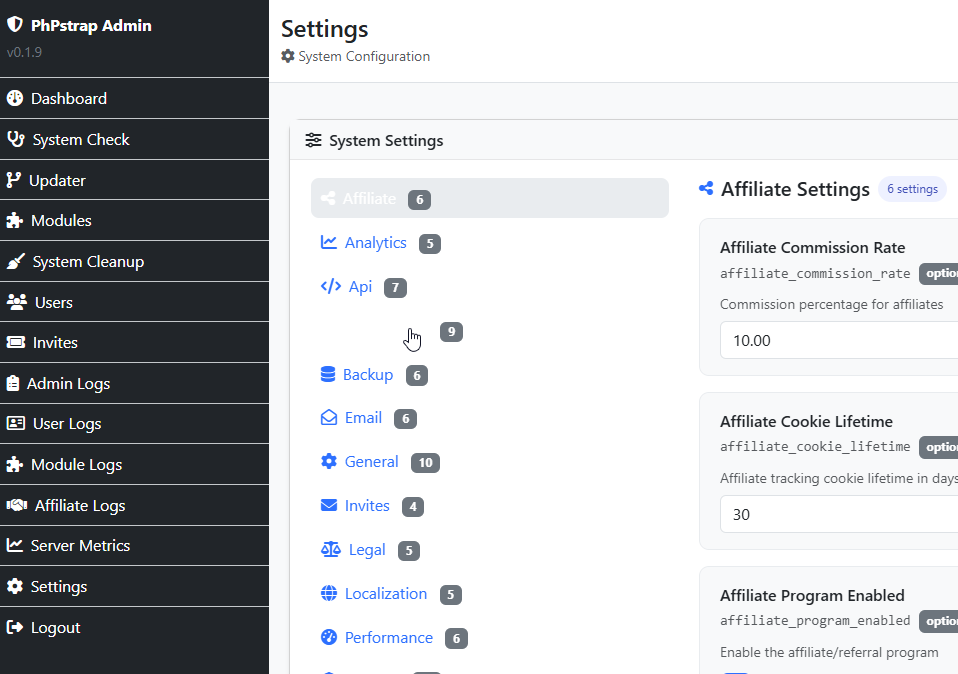Image resolution: width=958 pixels, height=674 pixels.
Task: Open System Check page
Action: pyautogui.click(x=134, y=139)
